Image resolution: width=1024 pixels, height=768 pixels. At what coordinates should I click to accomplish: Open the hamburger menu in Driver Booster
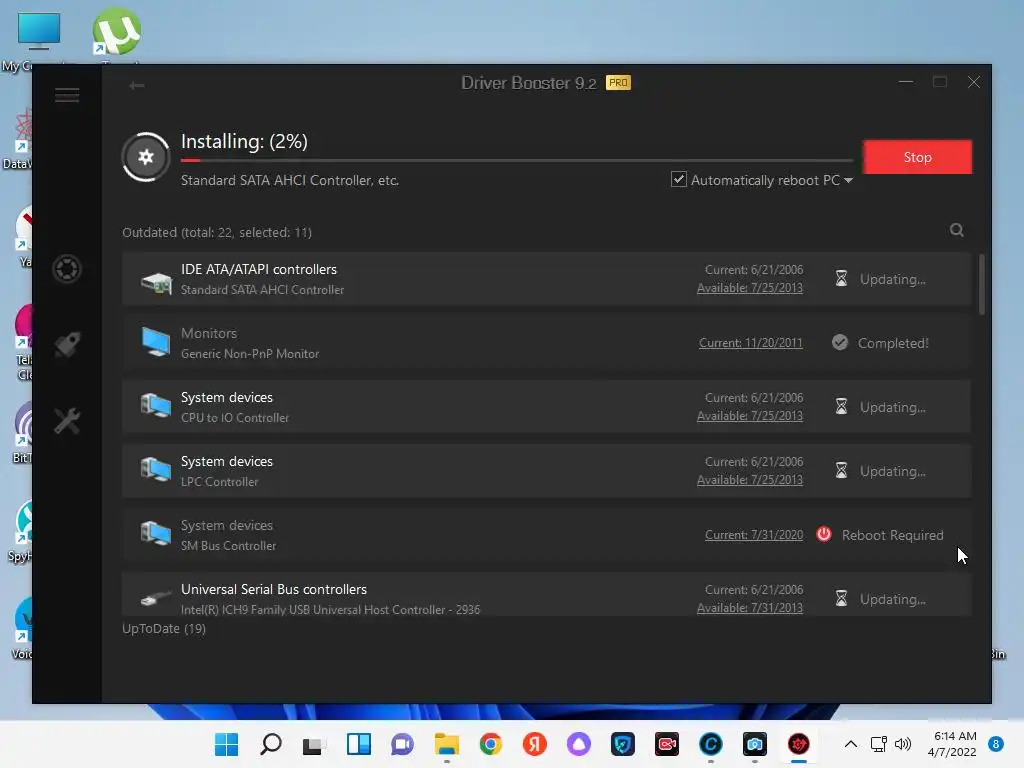pyautogui.click(x=67, y=95)
